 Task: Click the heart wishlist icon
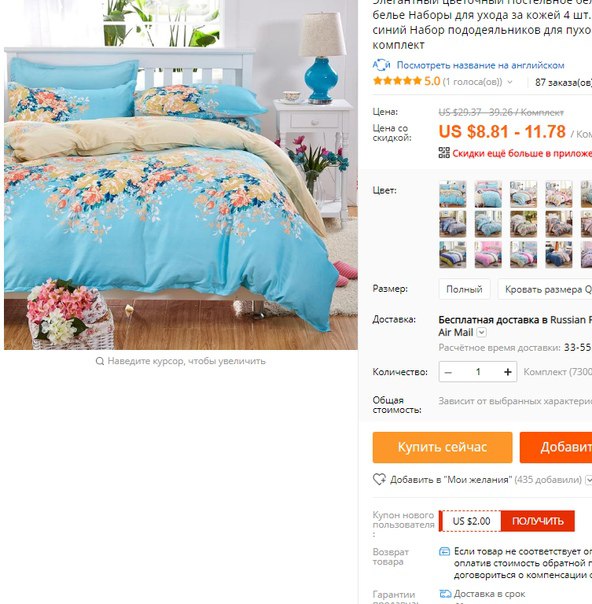pyautogui.click(x=379, y=479)
